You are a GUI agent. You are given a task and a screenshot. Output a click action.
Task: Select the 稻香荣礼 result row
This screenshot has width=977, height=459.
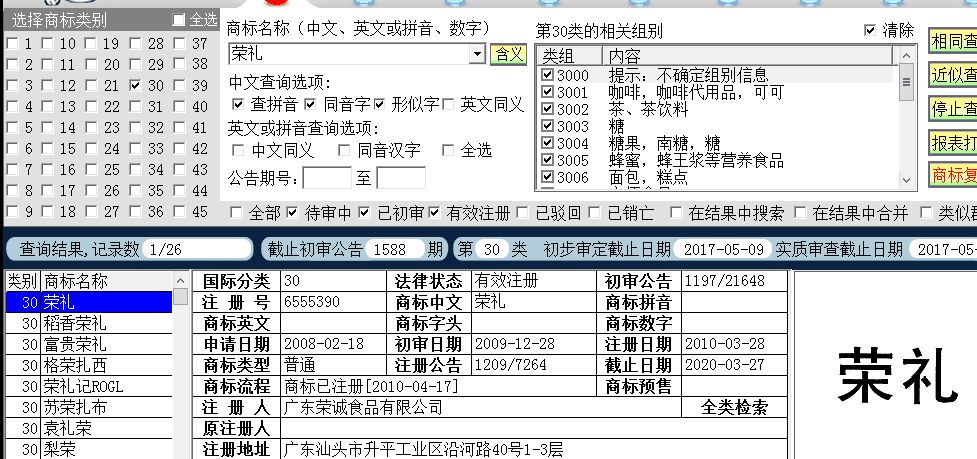[x=89, y=324]
